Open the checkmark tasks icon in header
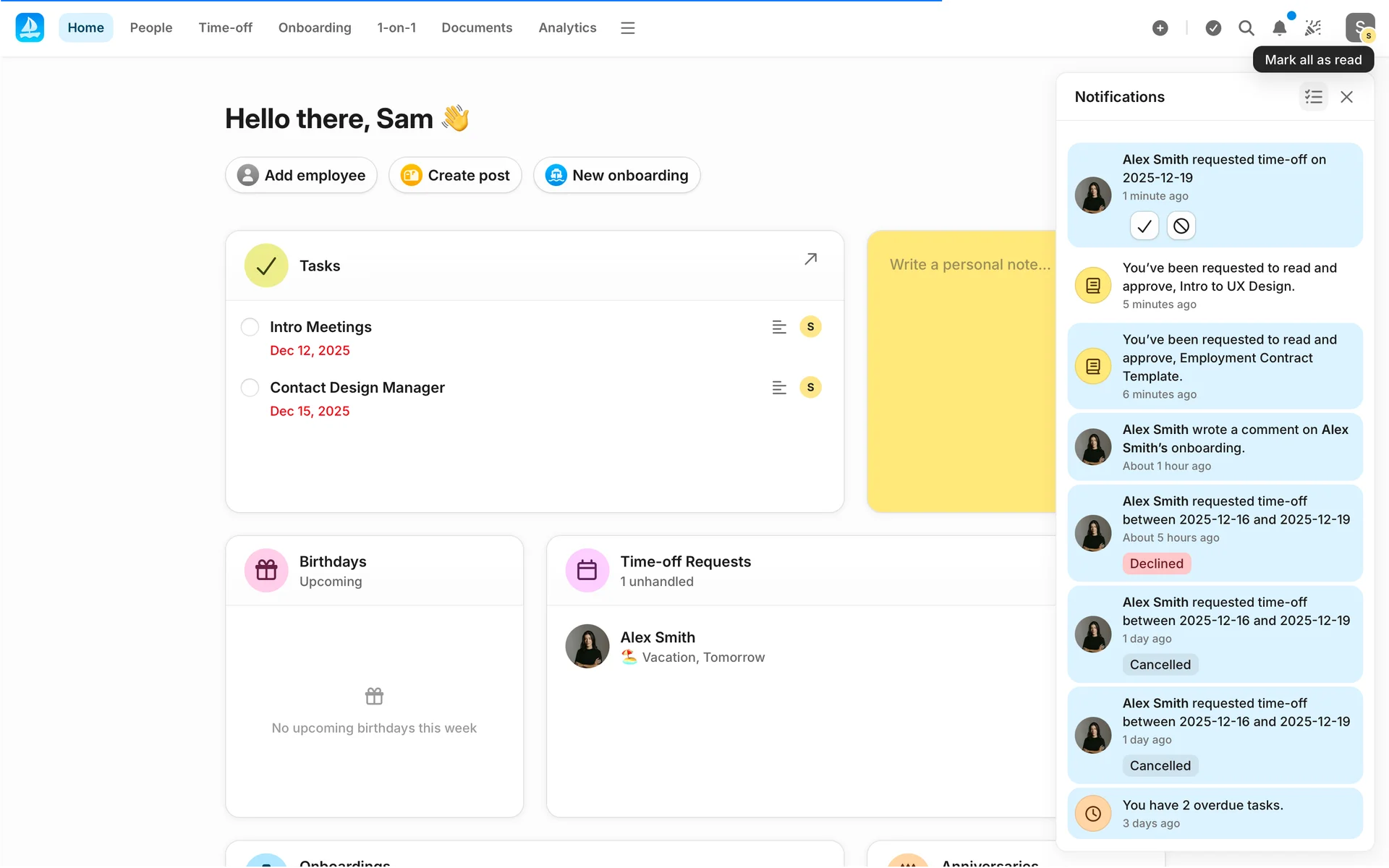Image resolution: width=1389 pixels, height=868 pixels. click(1213, 28)
